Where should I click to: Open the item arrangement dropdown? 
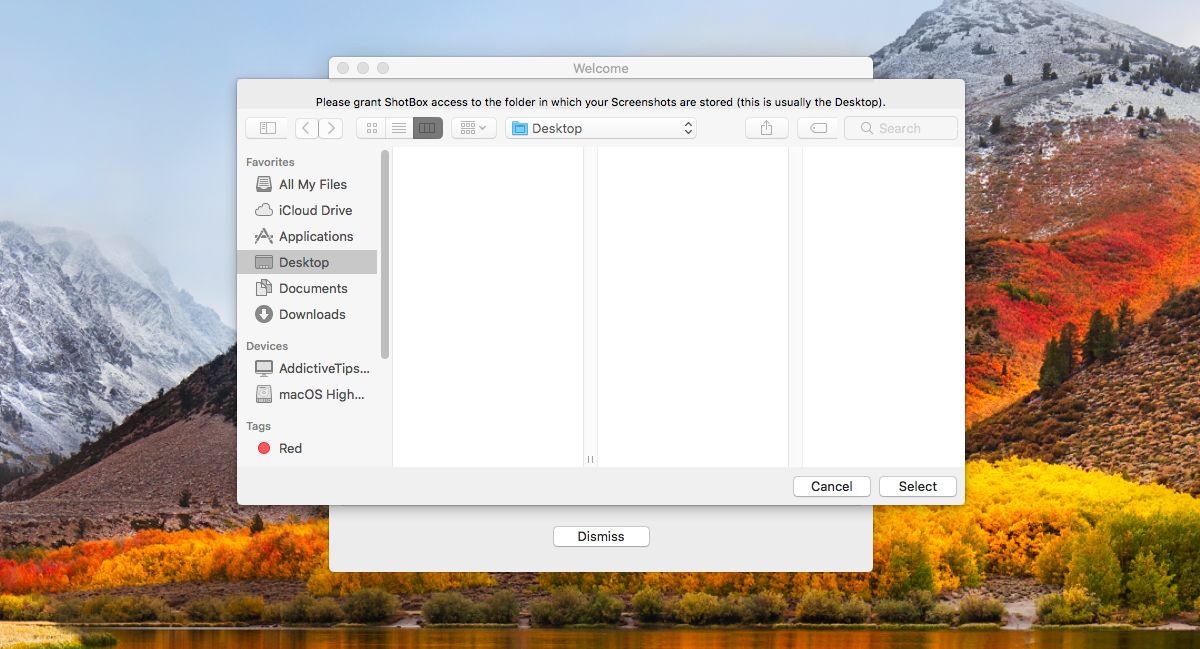pyautogui.click(x=474, y=128)
